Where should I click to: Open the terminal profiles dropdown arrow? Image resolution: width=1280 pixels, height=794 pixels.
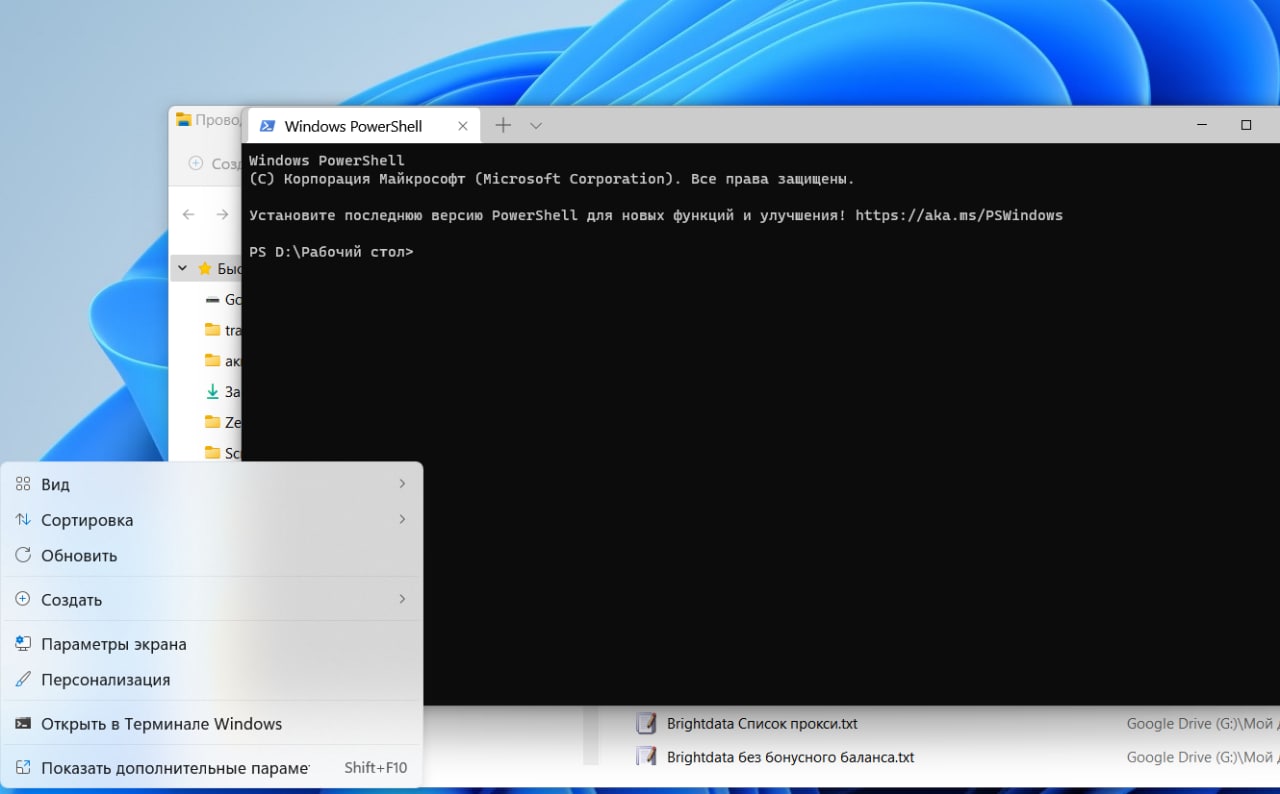(x=536, y=126)
